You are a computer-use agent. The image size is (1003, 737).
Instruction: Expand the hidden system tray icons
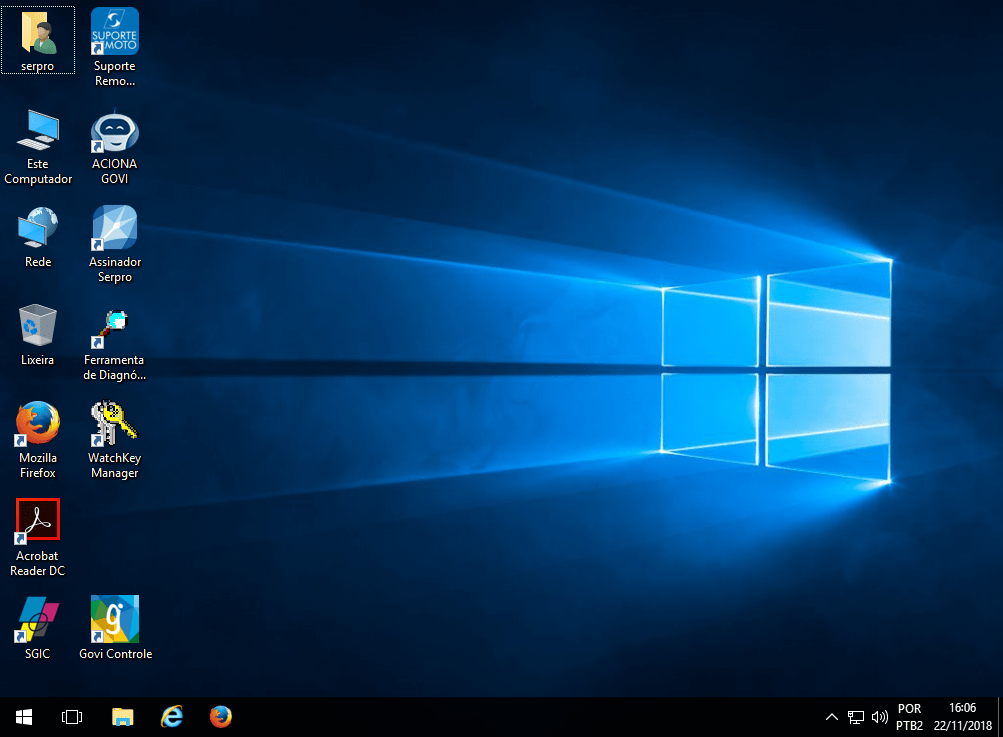pos(831,717)
